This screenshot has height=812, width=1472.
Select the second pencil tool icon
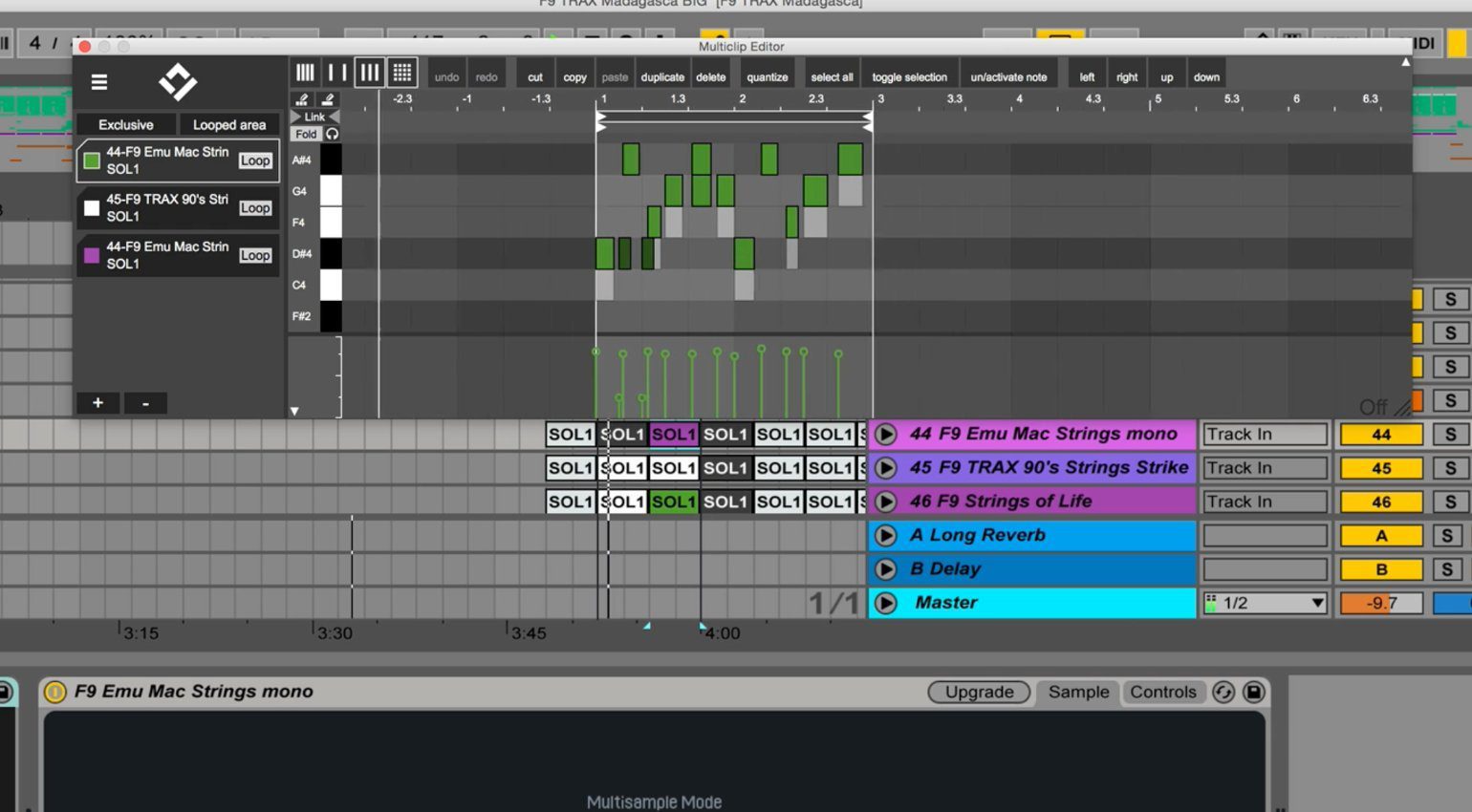[328, 99]
